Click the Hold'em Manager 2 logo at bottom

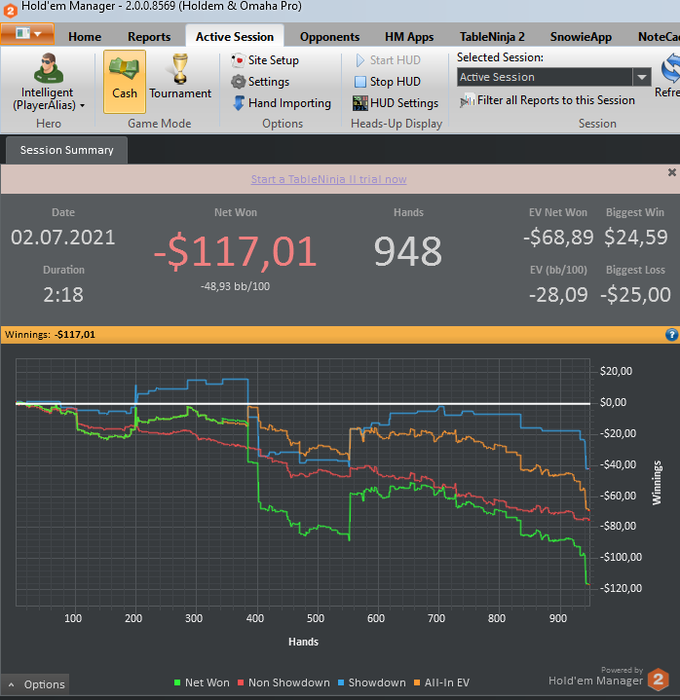[x=658, y=679]
